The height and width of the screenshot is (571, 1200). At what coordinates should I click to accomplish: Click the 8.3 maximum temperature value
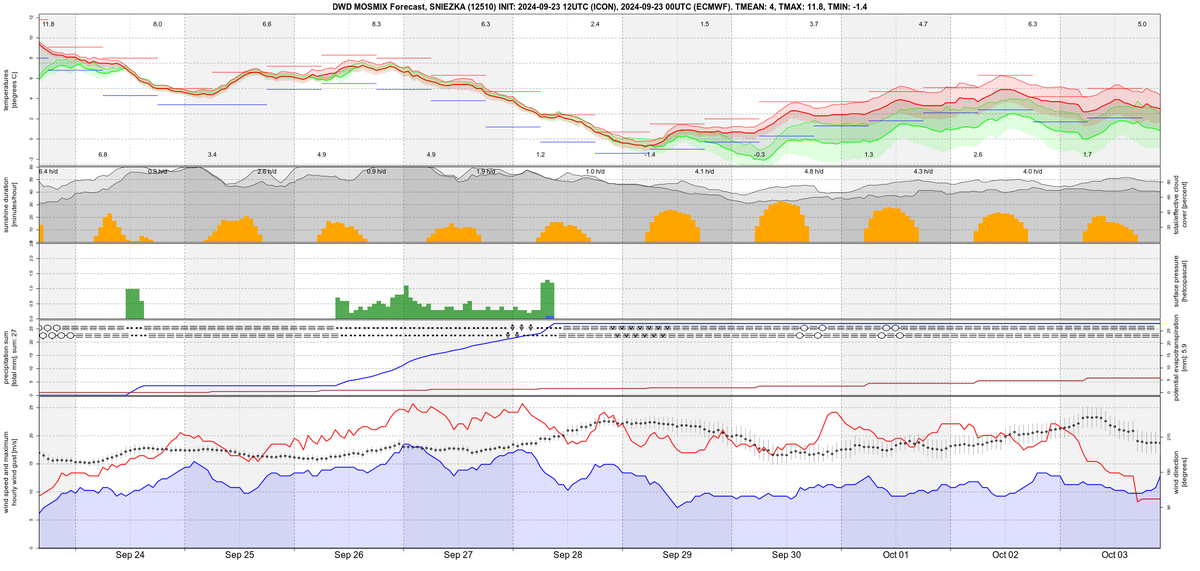tap(376, 23)
